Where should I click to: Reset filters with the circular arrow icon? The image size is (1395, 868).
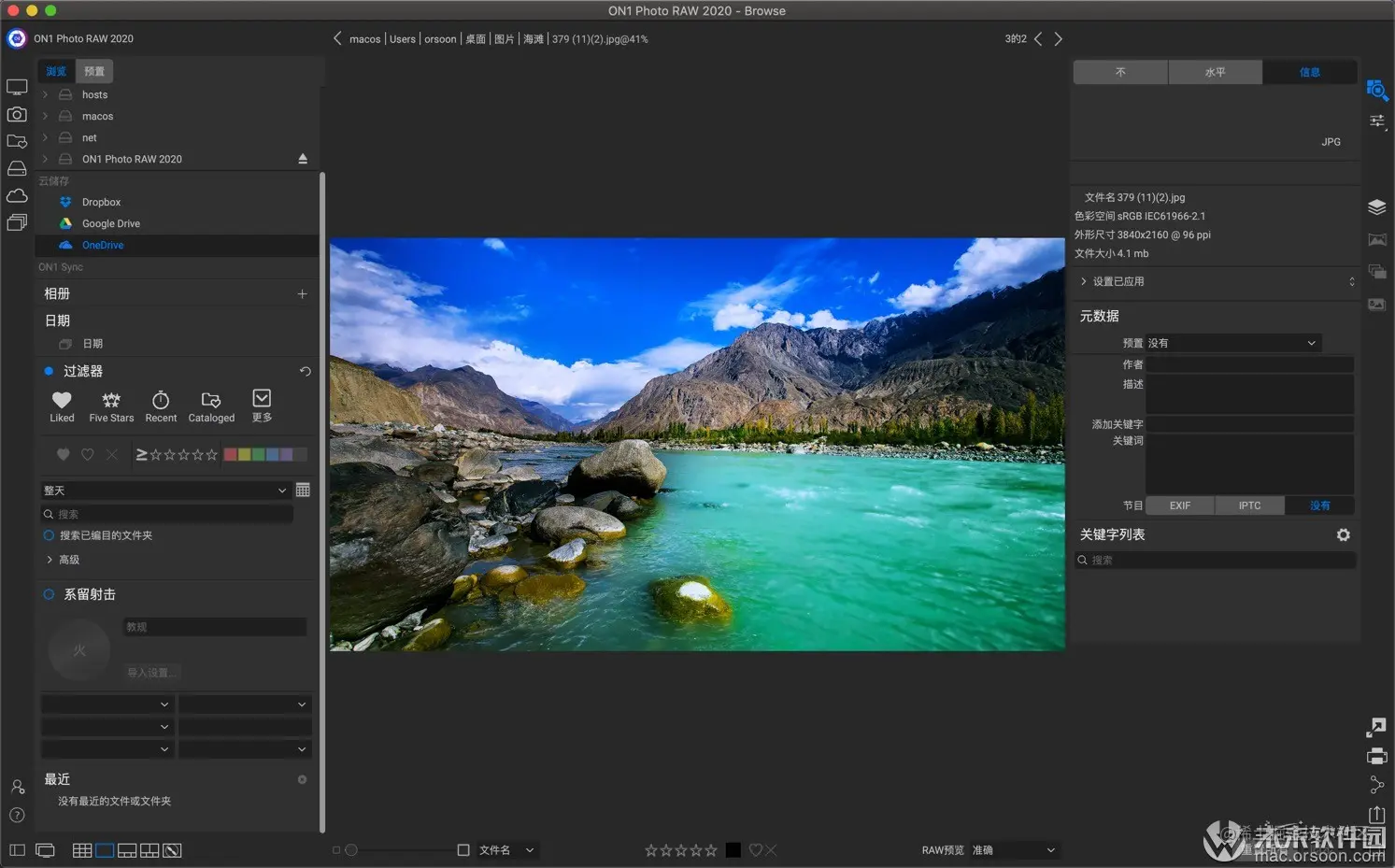(x=305, y=371)
